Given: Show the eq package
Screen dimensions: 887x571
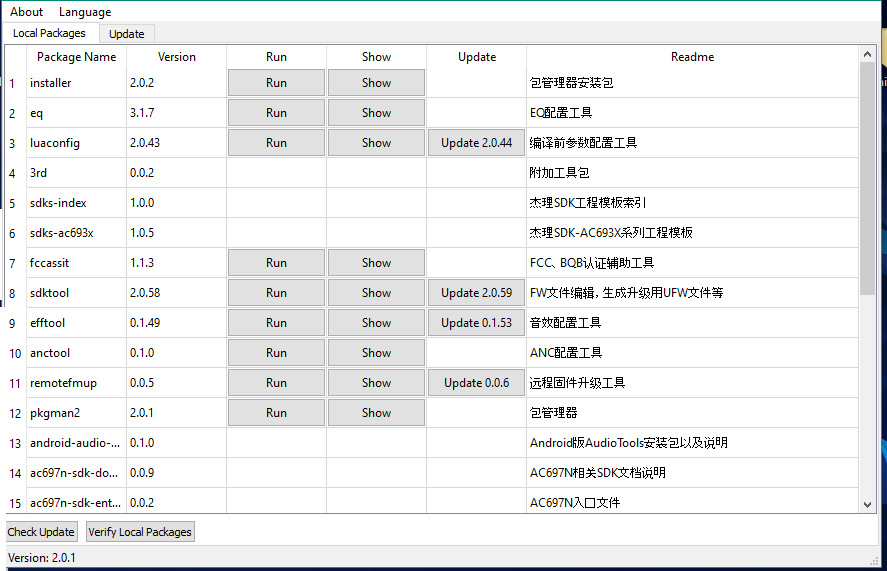Looking at the screenshot, I should tap(376, 113).
